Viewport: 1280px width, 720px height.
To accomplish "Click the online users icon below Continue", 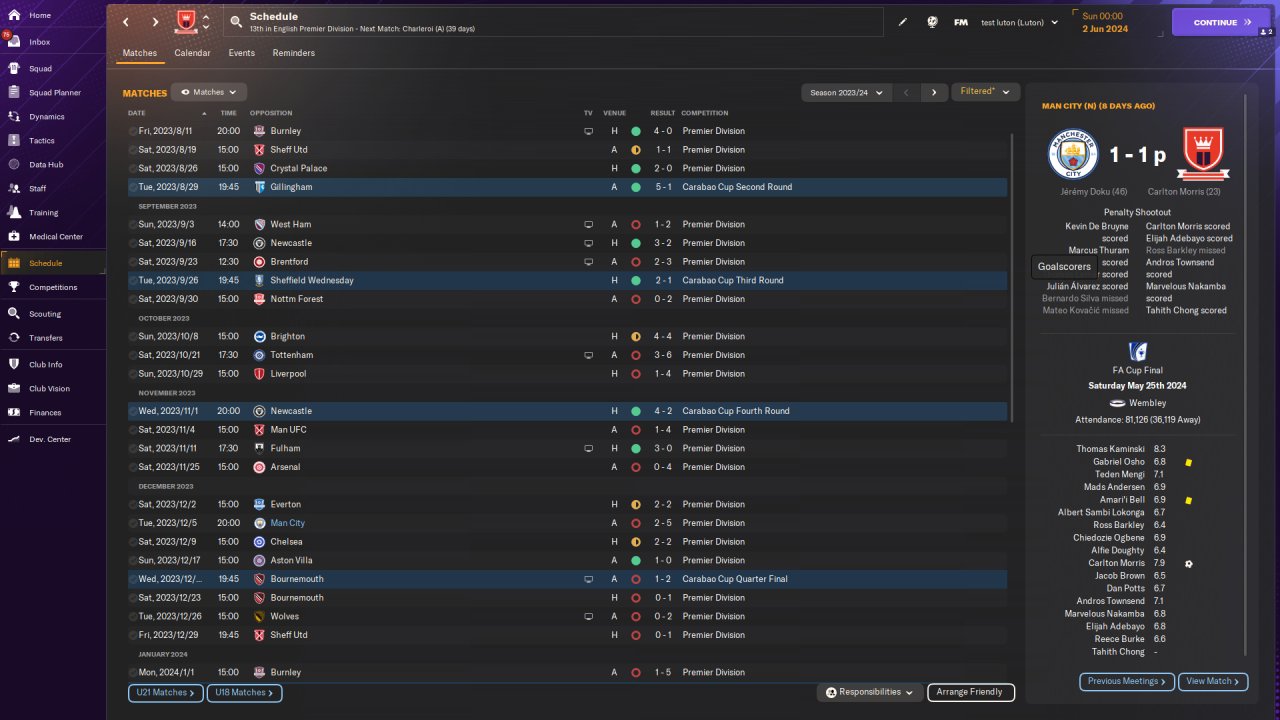I will [x=1268, y=32].
